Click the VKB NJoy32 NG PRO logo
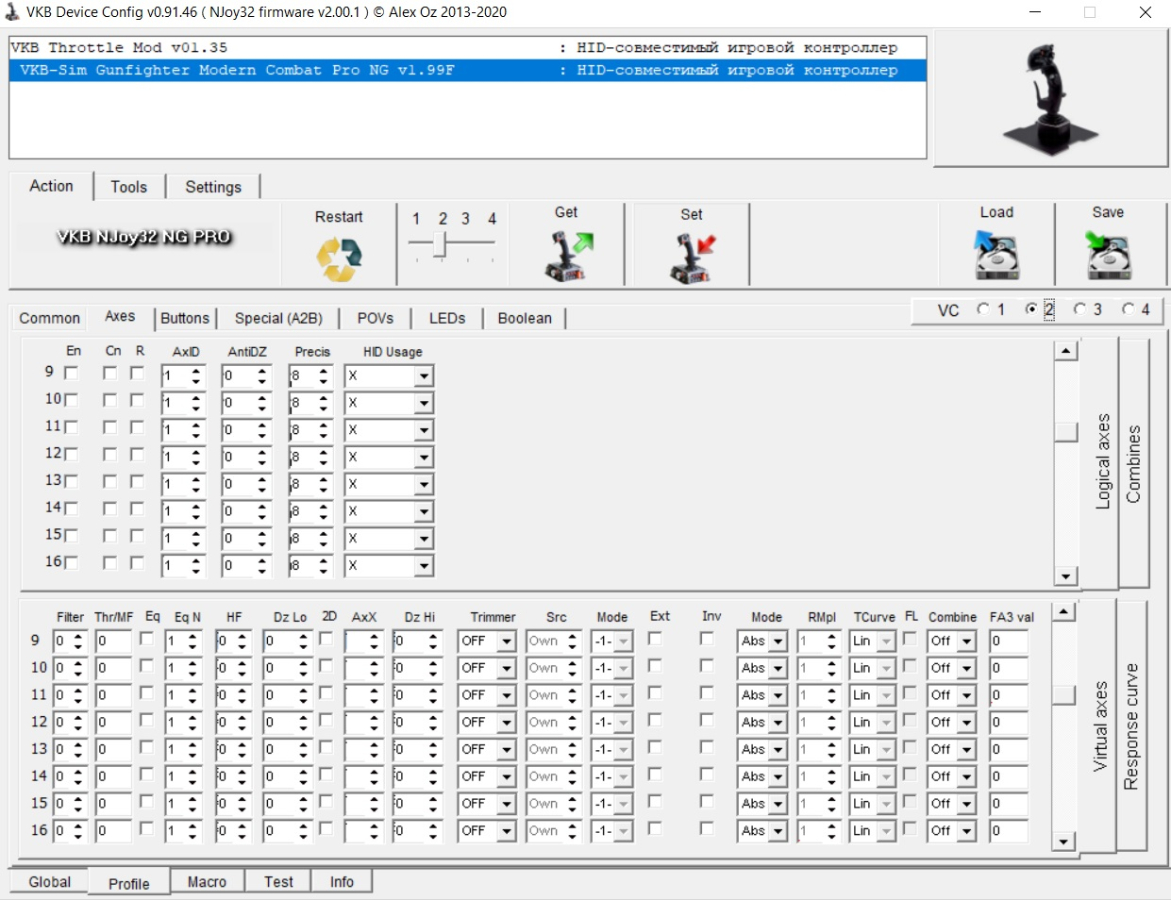This screenshot has width=1171, height=900. click(144, 237)
